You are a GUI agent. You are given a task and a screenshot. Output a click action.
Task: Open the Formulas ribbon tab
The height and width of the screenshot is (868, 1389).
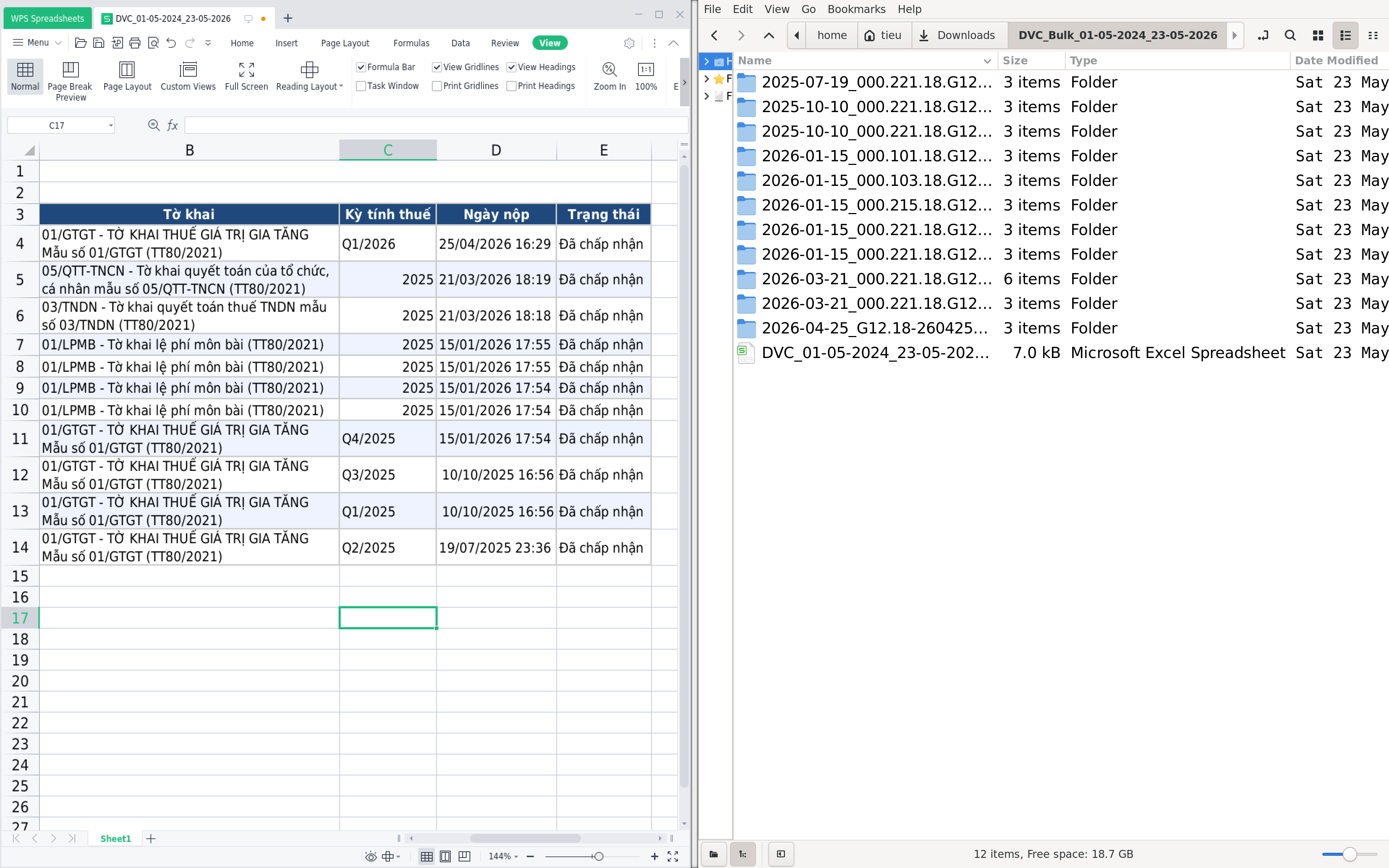click(x=411, y=43)
